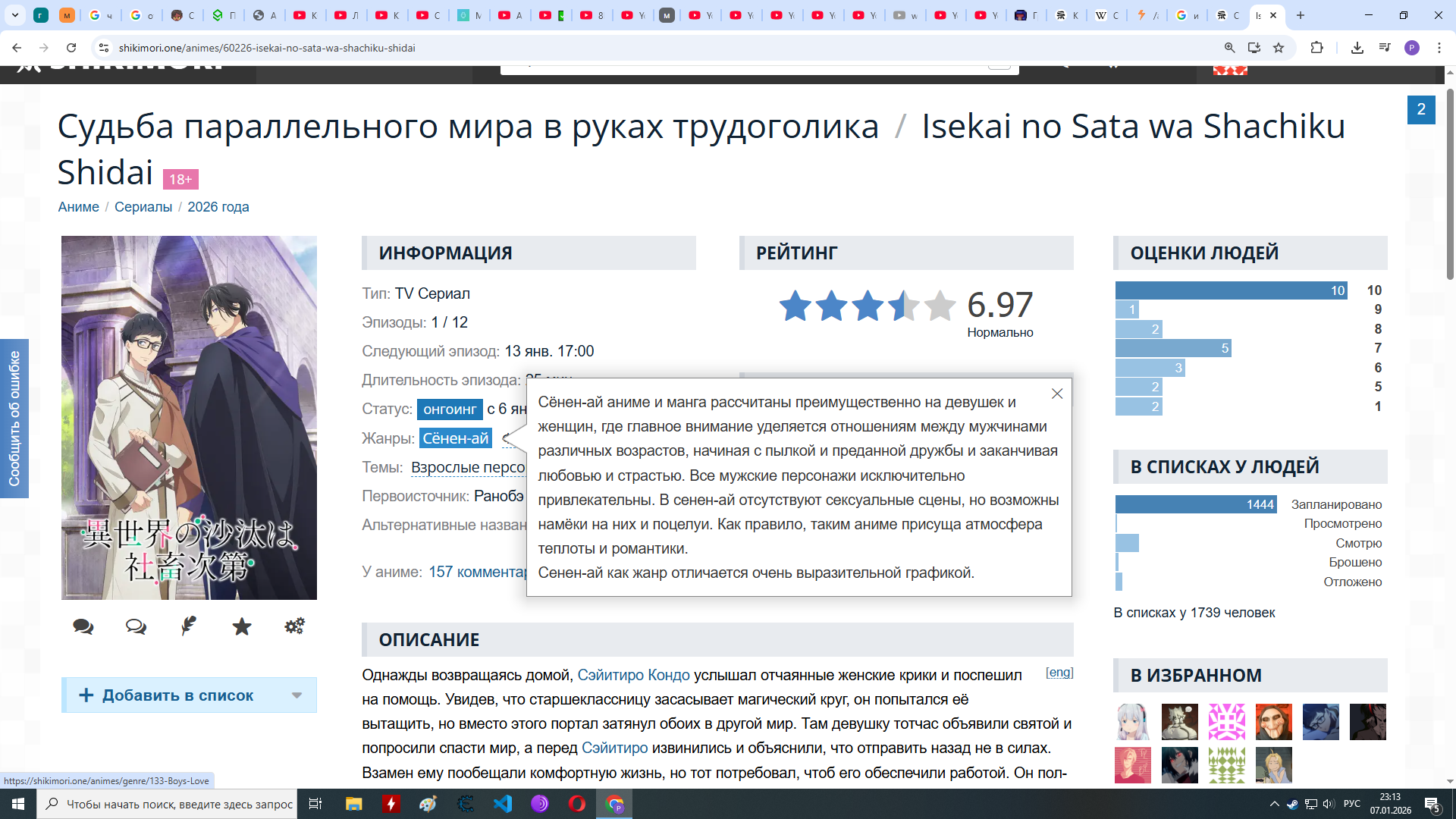The height and width of the screenshot is (819, 1456).
Task: Click the solid speech bubbles comment icon
Action: click(x=83, y=626)
